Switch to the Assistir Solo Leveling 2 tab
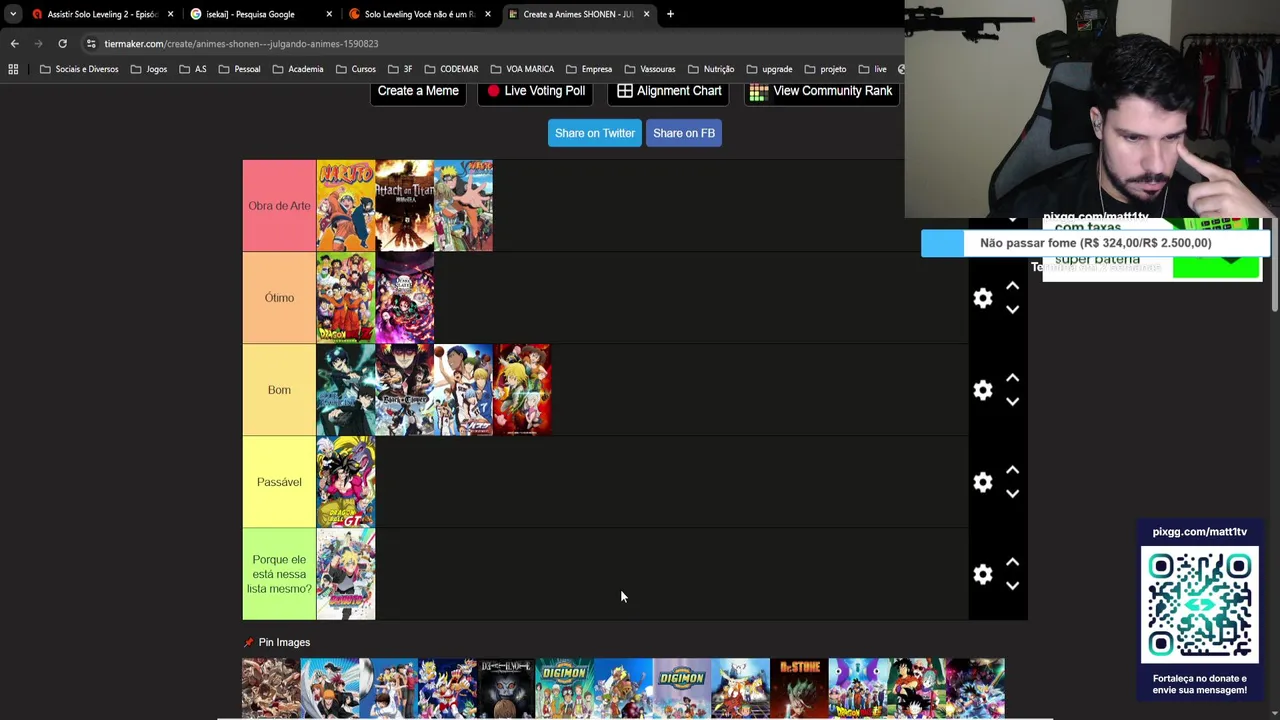The width and height of the screenshot is (1280, 720). pyautogui.click(x=100, y=14)
